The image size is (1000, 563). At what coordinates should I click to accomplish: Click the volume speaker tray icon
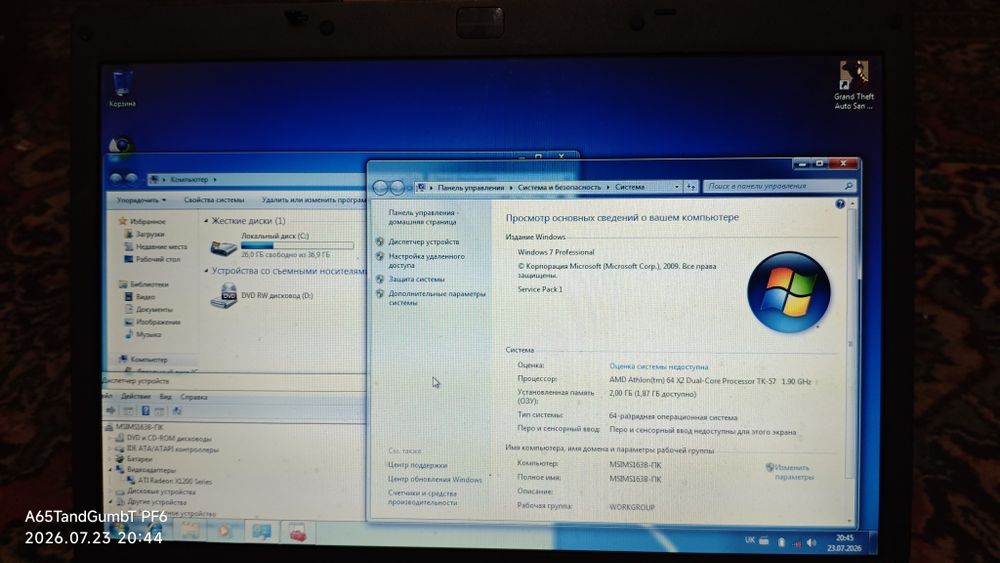click(x=811, y=543)
